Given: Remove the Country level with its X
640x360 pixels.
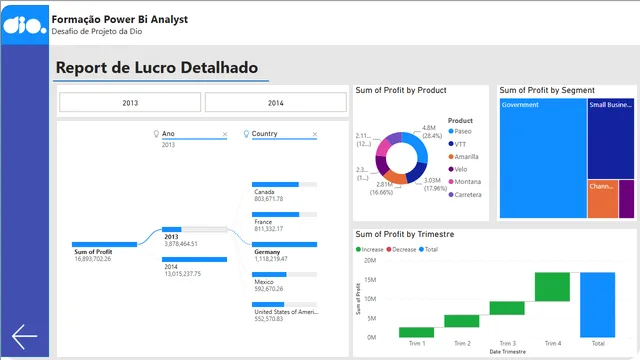Looking at the screenshot, I should coord(315,134).
